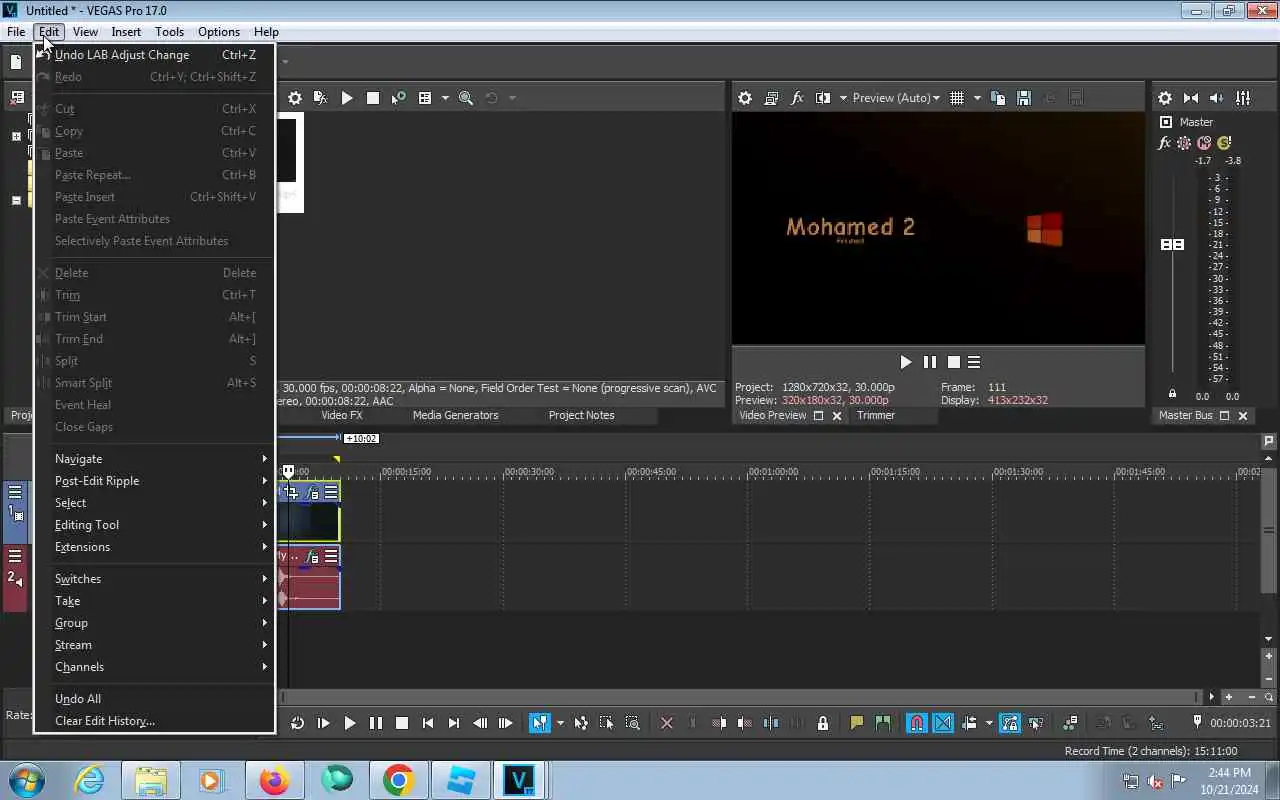Open Master FX chain icon
1280x800 pixels.
point(1165,143)
